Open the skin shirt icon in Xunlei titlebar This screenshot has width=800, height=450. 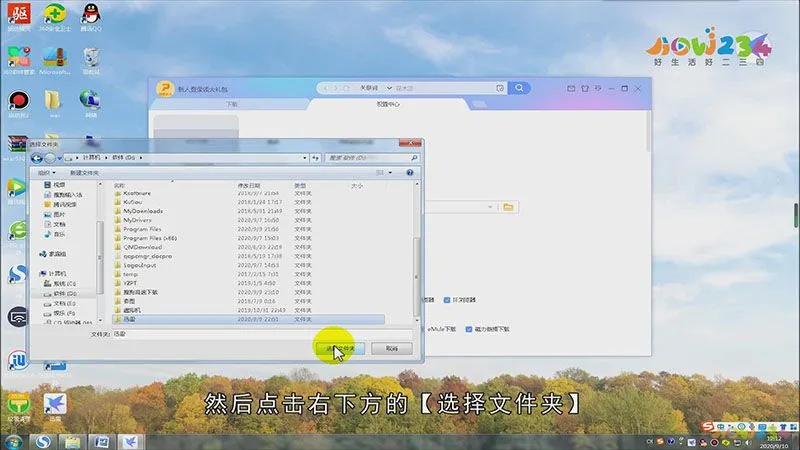585,89
